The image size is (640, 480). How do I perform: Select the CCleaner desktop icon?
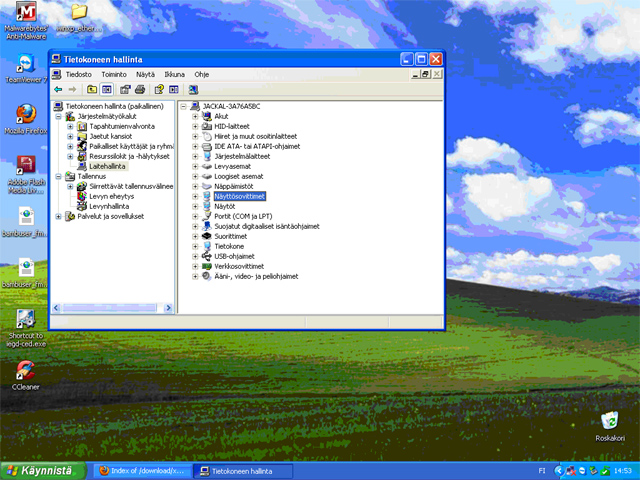coord(26,376)
